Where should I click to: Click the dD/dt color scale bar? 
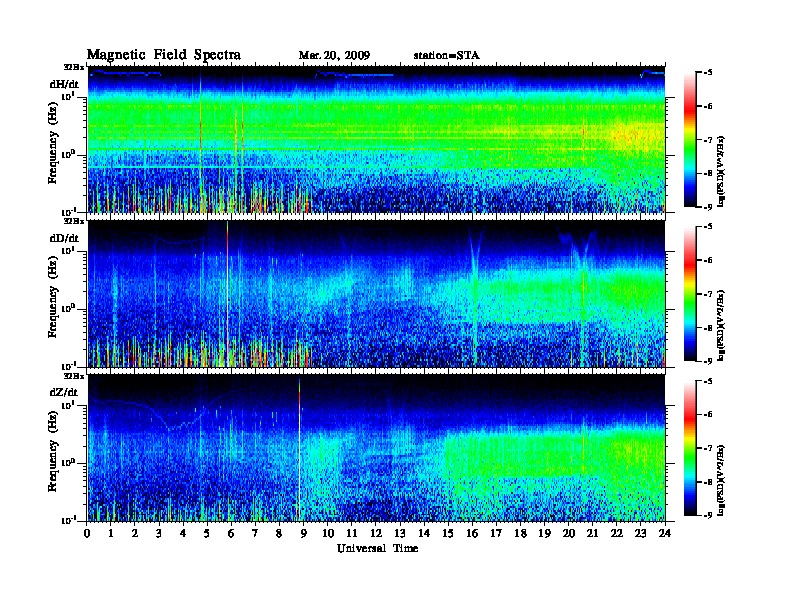click(690, 293)
